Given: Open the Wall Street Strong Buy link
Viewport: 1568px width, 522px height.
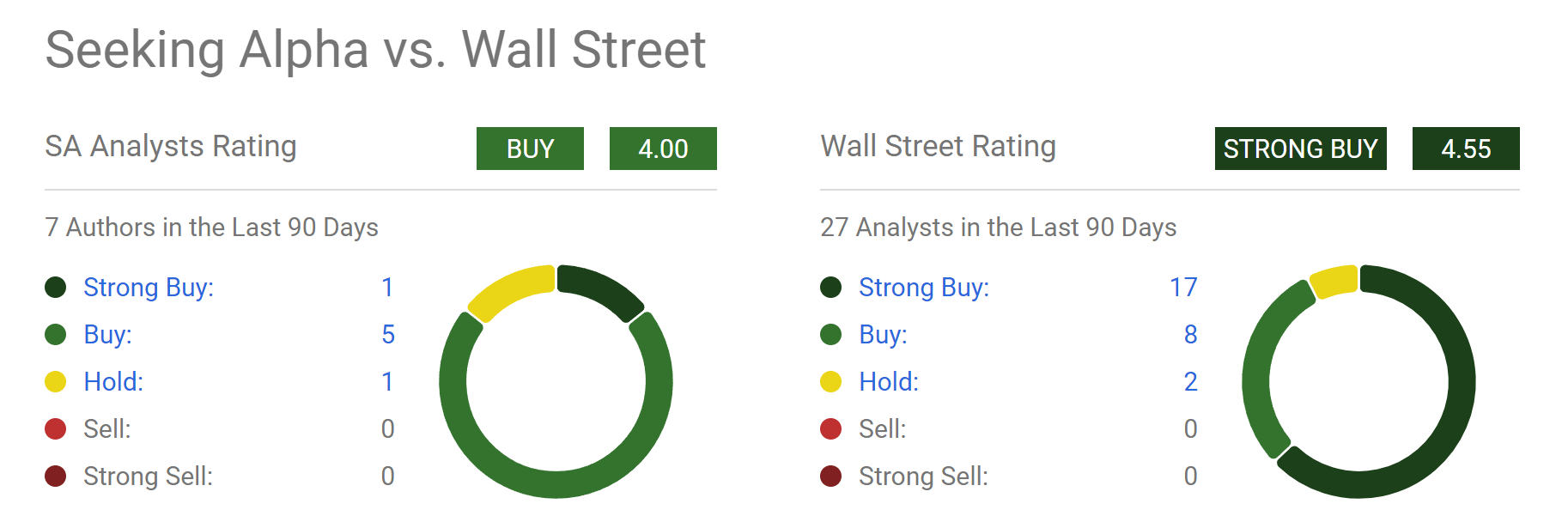Looking at the screenshot, I should [x=923, y=288].
